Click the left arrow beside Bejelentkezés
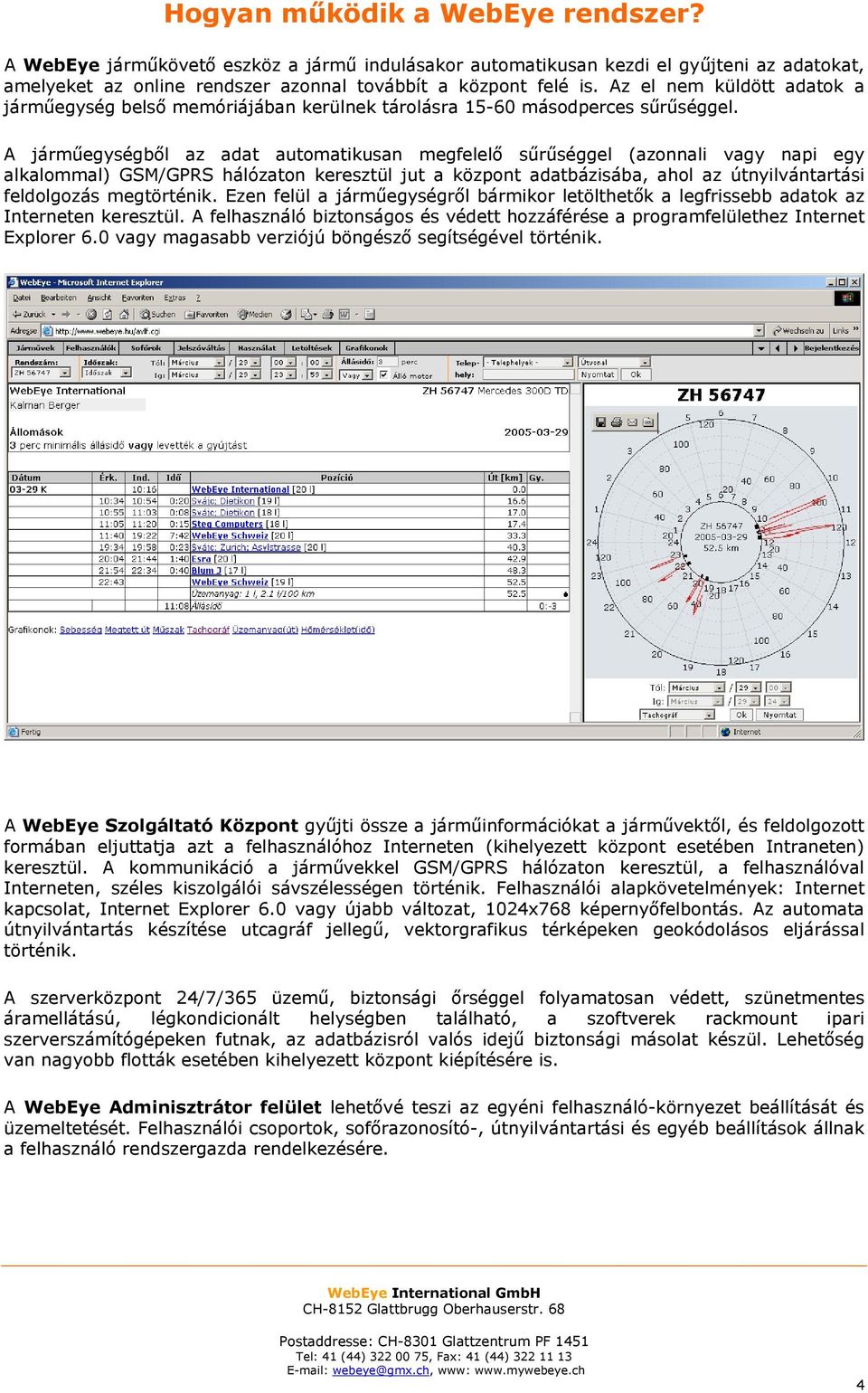The width and height of the screenshot is (868, 1393). point(778,348)
